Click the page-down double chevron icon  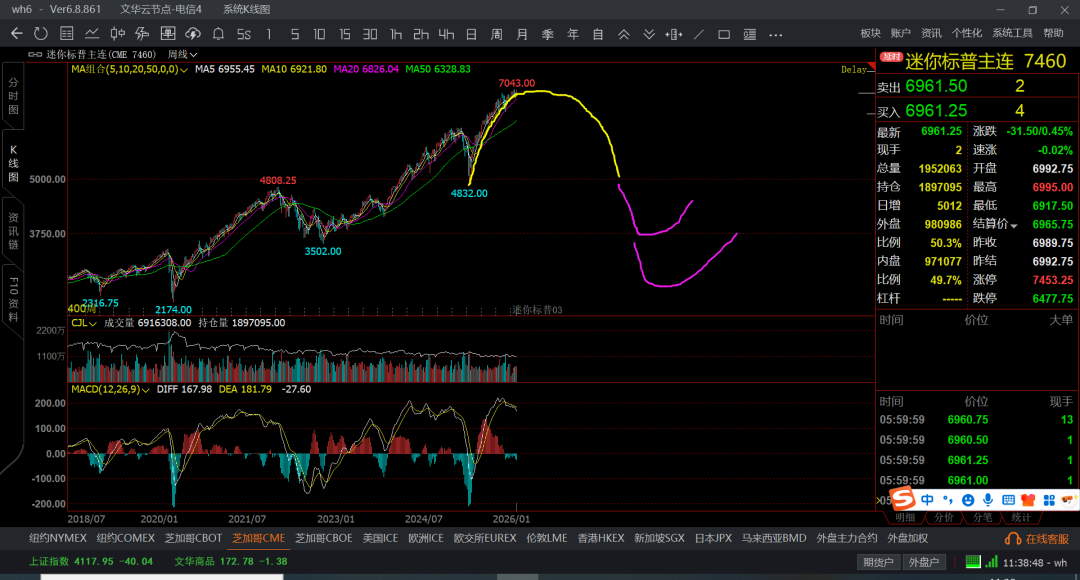coord(649,34)
